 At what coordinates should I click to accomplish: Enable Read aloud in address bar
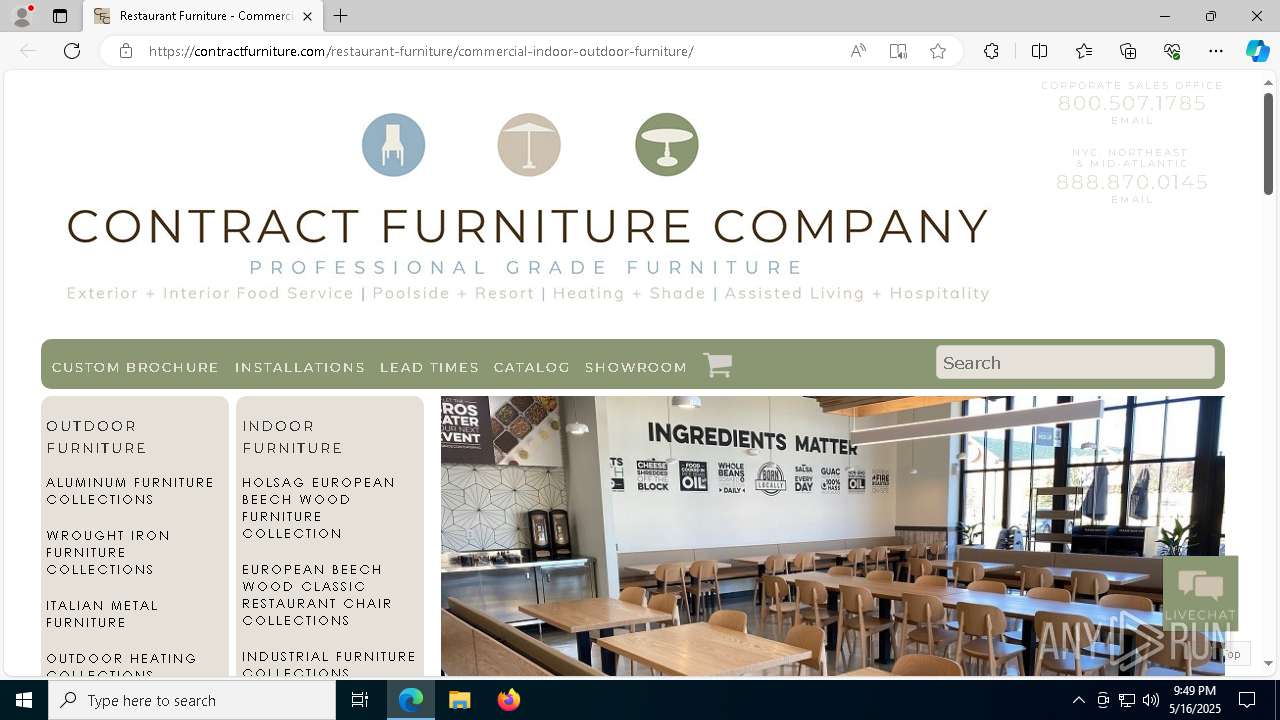[x=858, y=51]
